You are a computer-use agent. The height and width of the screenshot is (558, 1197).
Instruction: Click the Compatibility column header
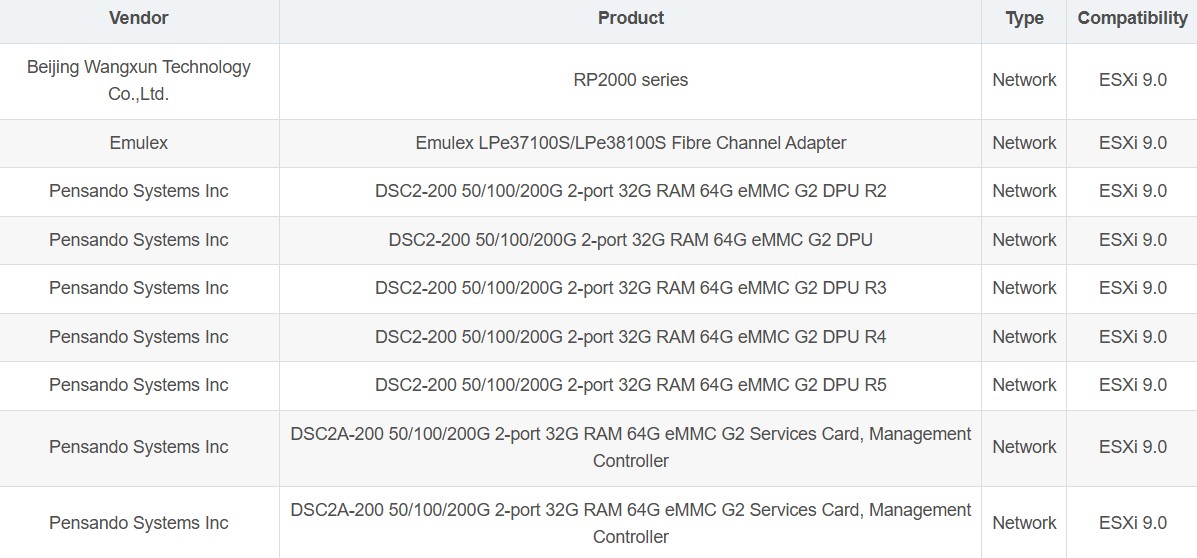1133,19
